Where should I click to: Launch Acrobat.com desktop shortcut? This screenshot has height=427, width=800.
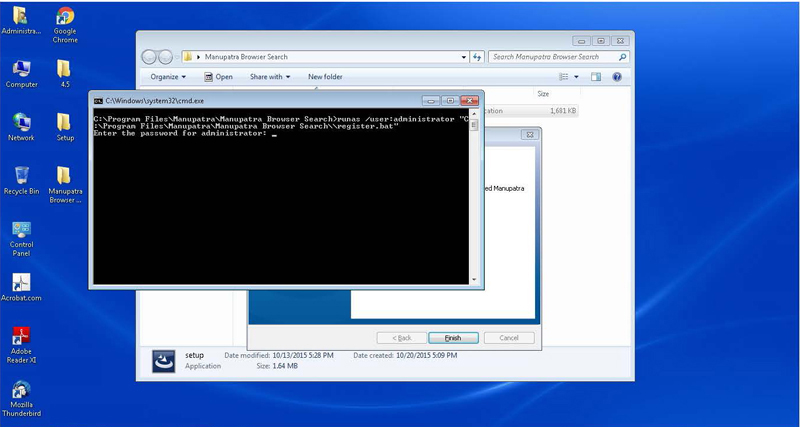(x=21, y=287)
